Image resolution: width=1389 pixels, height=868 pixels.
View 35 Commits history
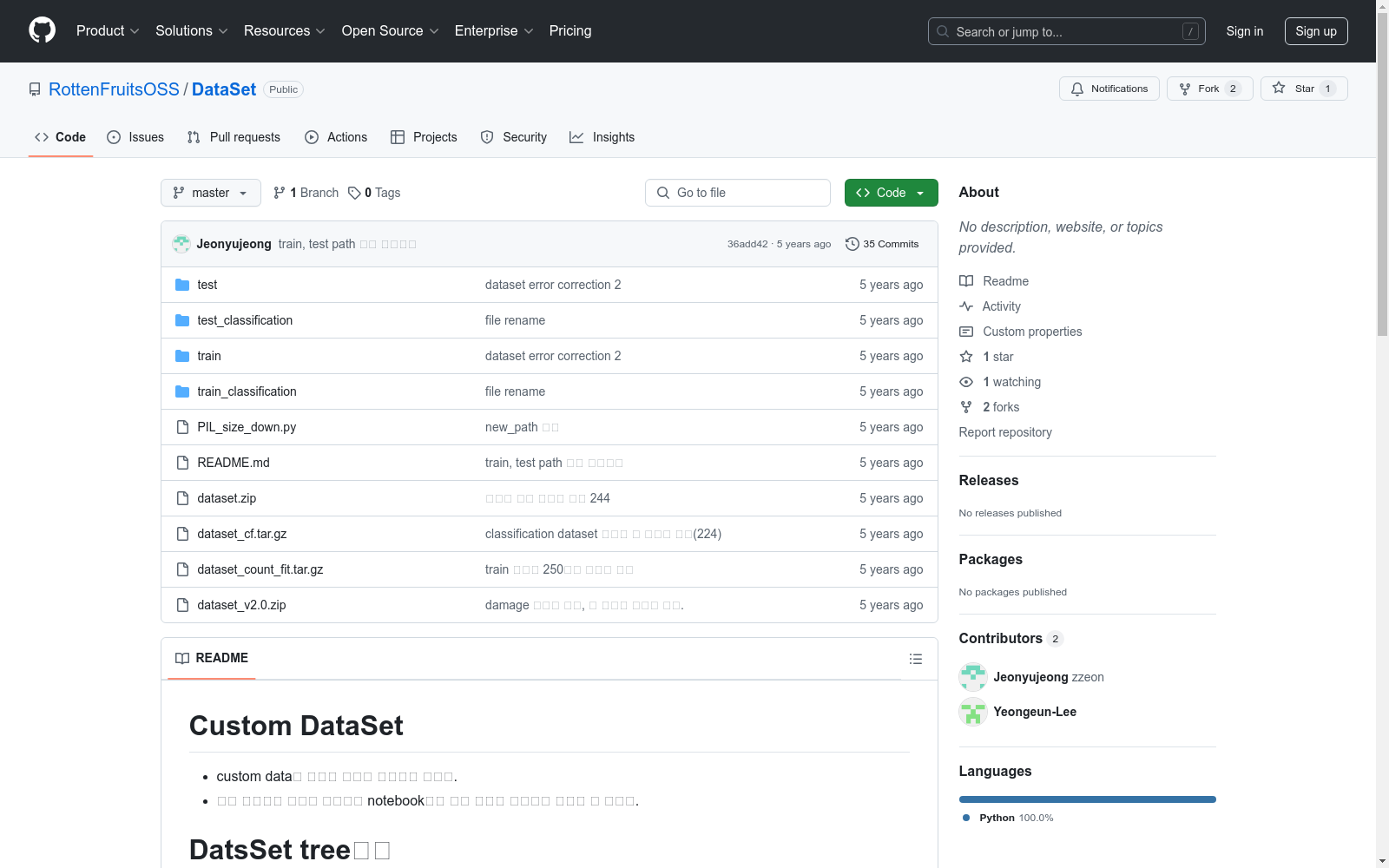click(882, 244)
